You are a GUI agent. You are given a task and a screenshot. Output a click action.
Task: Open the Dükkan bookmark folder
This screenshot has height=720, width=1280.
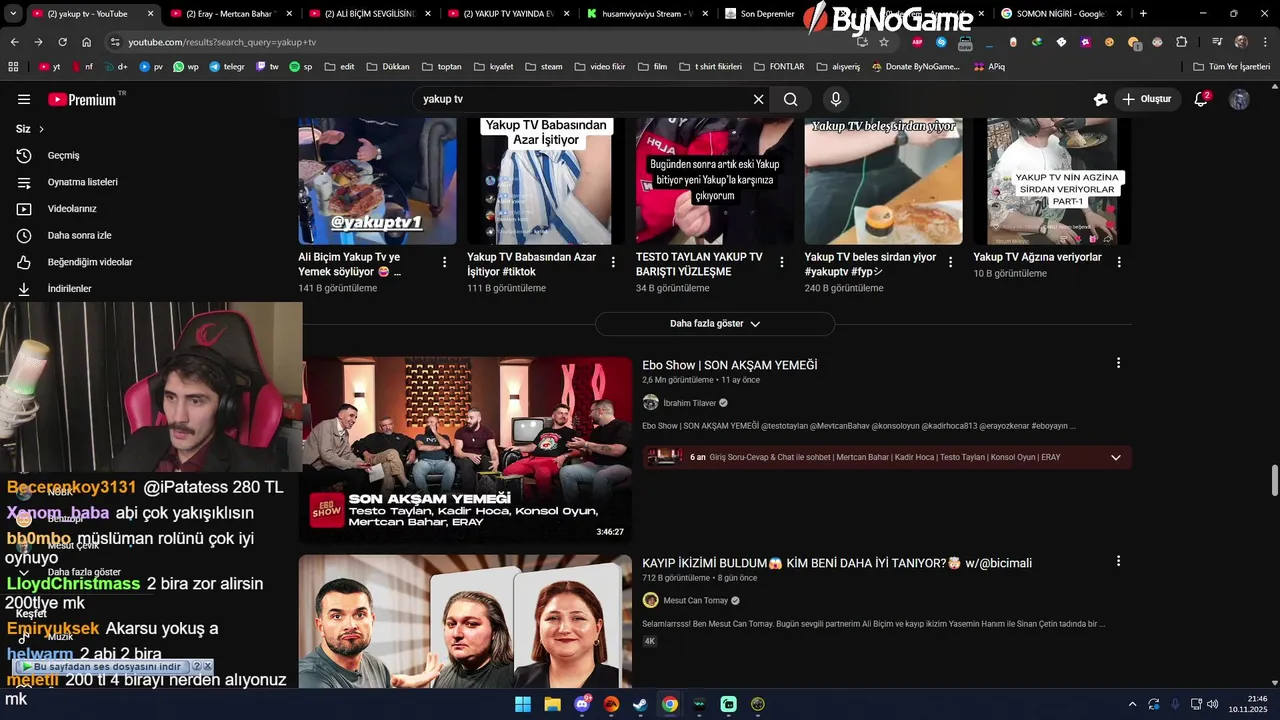click(388, 67)
